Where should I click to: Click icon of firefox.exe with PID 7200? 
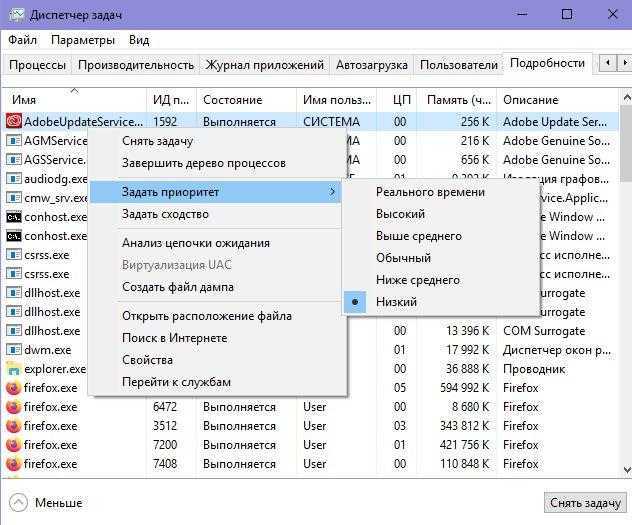click(x=13, y=445)
